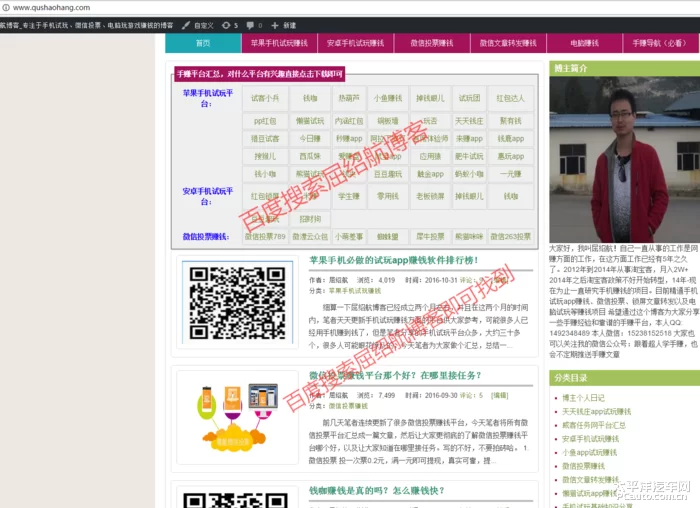Viewport: 700px width, 508px height.
Task: Select the 微信投票赚钱 navigation menu item
Action: (x=431, y=43)
